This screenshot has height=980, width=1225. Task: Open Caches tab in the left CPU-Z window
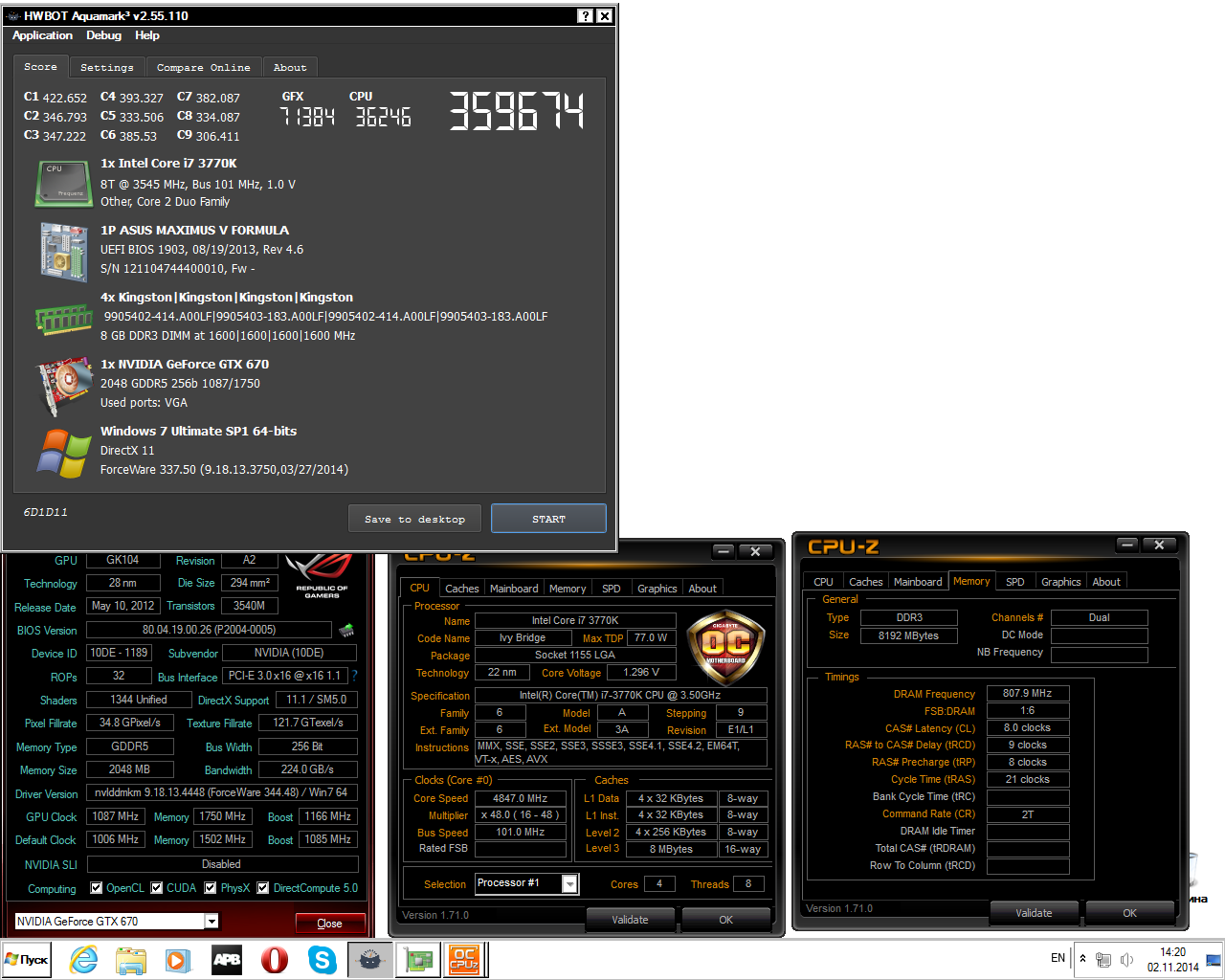[462, 589]
